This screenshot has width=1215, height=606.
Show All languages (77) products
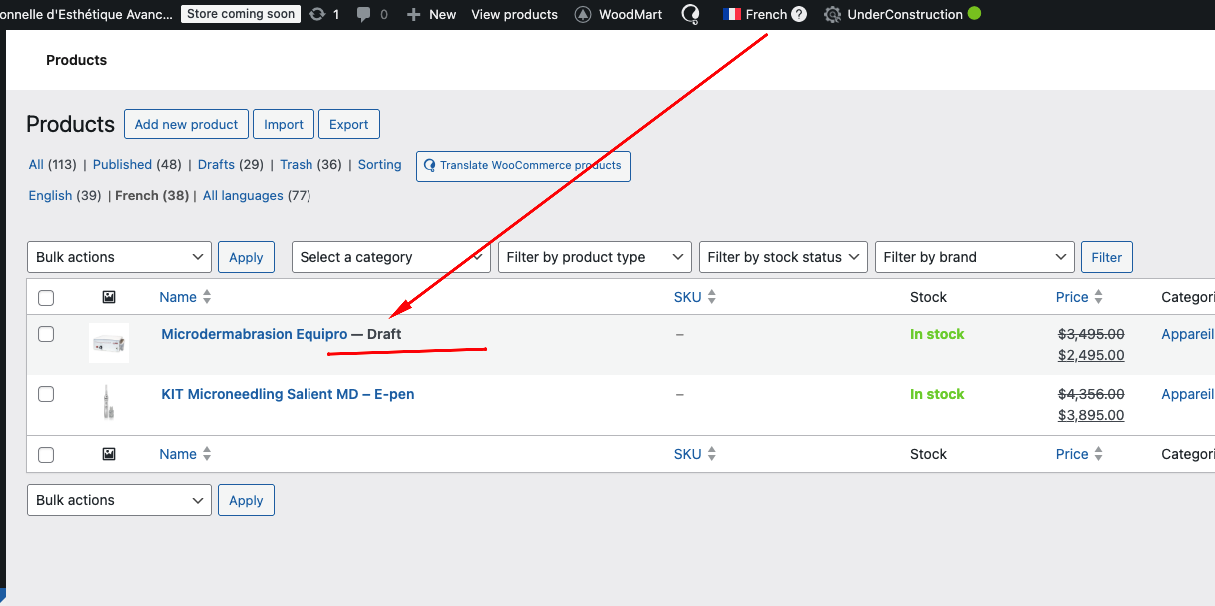click(257, 195)
